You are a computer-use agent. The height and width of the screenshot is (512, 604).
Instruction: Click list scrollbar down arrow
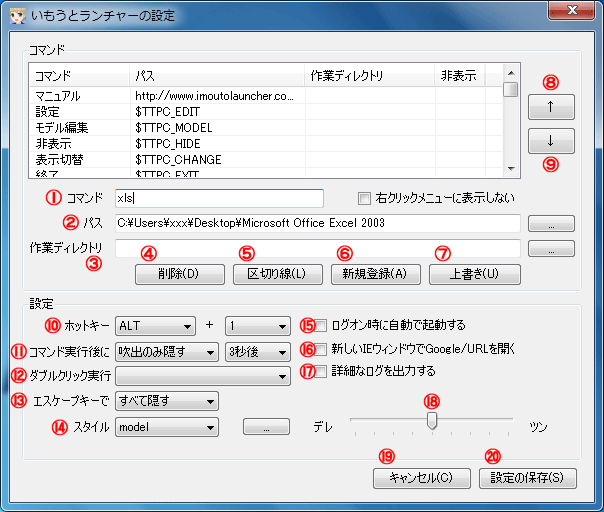tap(511, 169)
